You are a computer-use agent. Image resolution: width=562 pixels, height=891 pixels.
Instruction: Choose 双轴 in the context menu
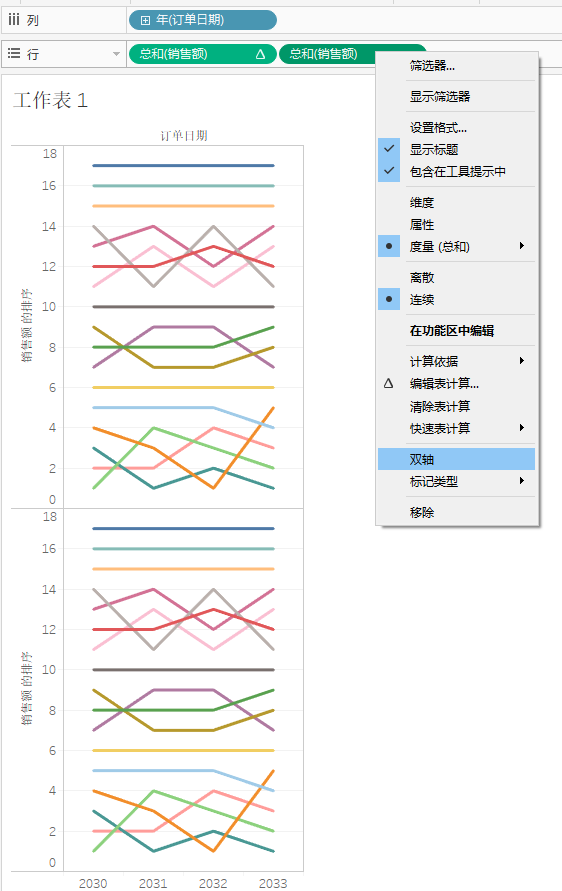(457, 459)
